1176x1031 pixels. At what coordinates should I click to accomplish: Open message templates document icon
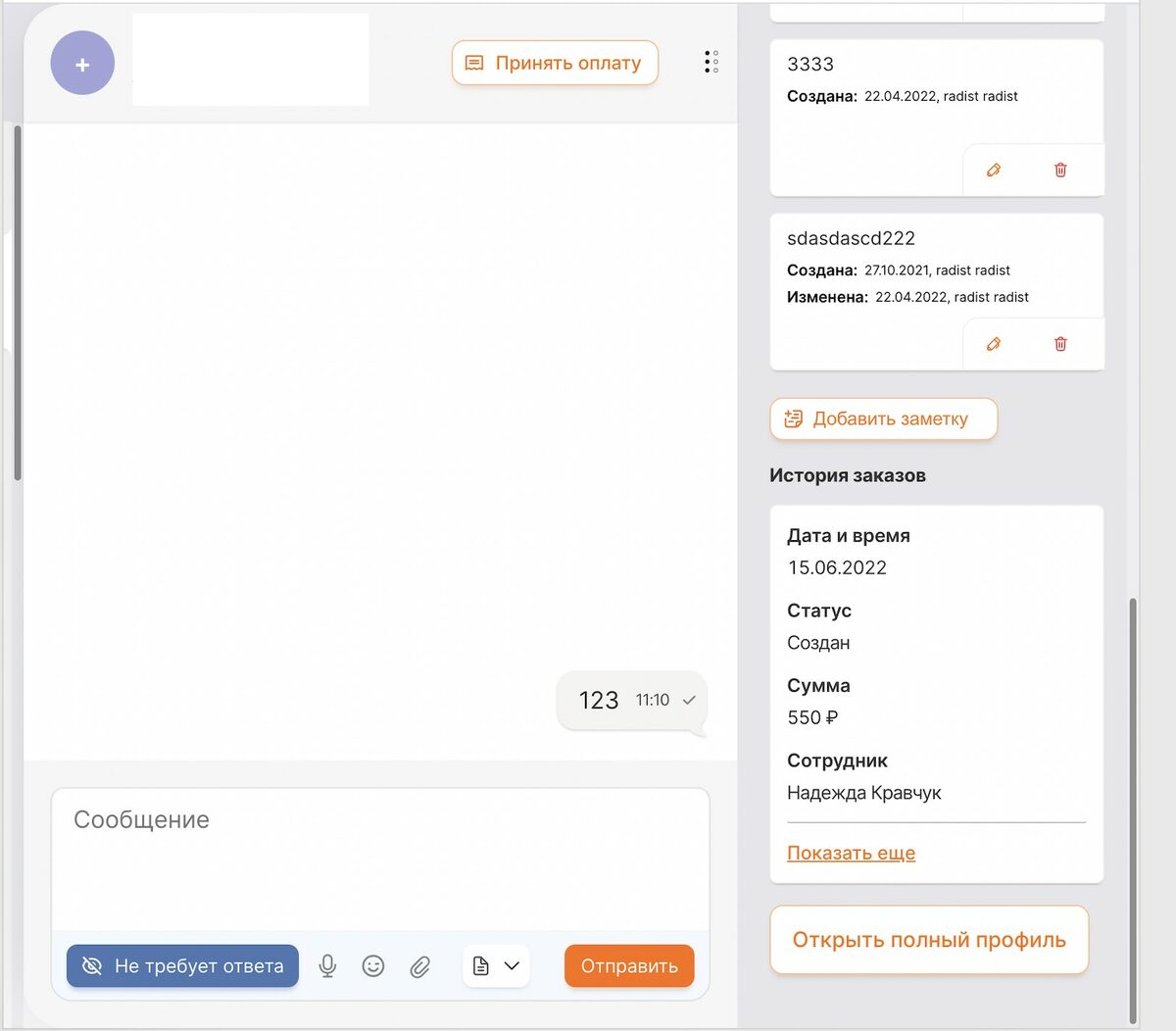click(481, 966)
